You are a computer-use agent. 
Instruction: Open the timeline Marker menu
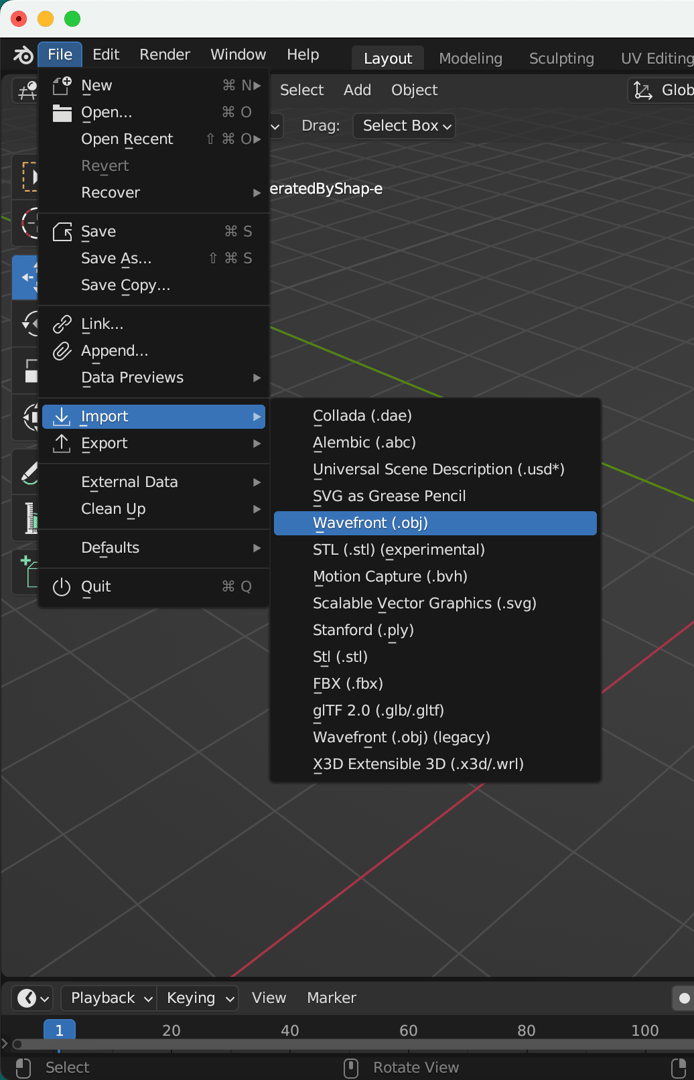(332, 997)
